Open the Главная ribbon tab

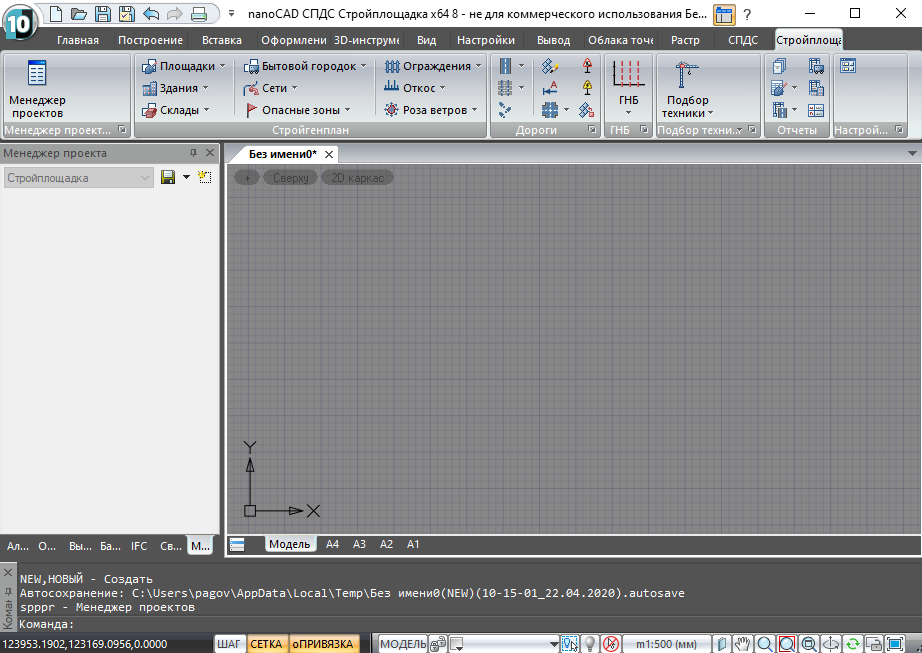[x=78, y=40]
